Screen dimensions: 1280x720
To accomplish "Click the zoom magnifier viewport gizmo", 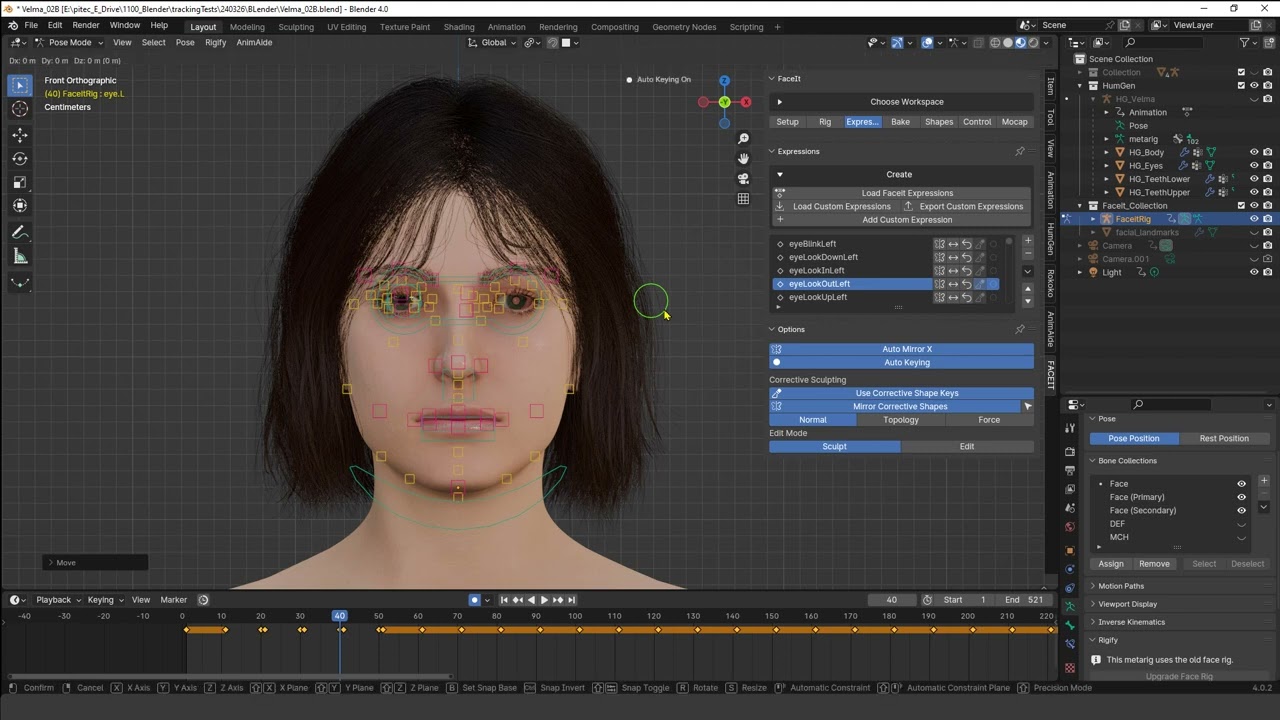I will point(743,139).
